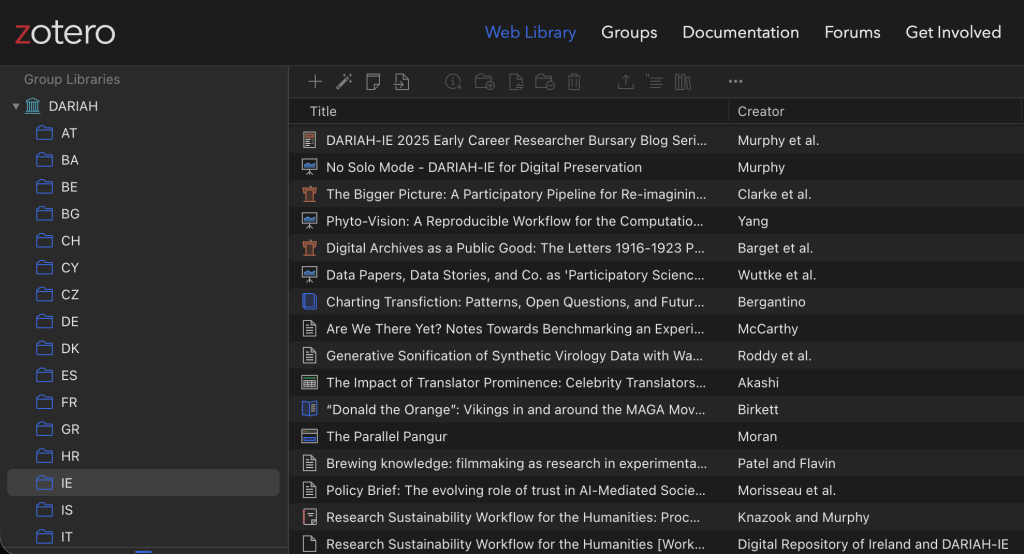Select item 'Generative Sonification of Synthetic Virology'
The image size is (1024, 554).
(x=515, y=355)
